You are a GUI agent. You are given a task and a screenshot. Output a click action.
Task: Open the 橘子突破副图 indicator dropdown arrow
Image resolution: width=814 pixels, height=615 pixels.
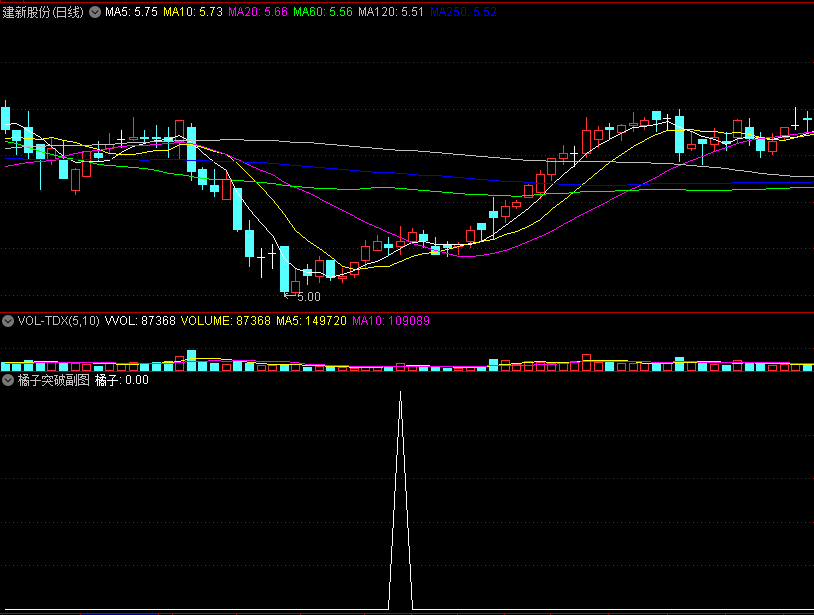pyautogui.click(x=8, y=380)
